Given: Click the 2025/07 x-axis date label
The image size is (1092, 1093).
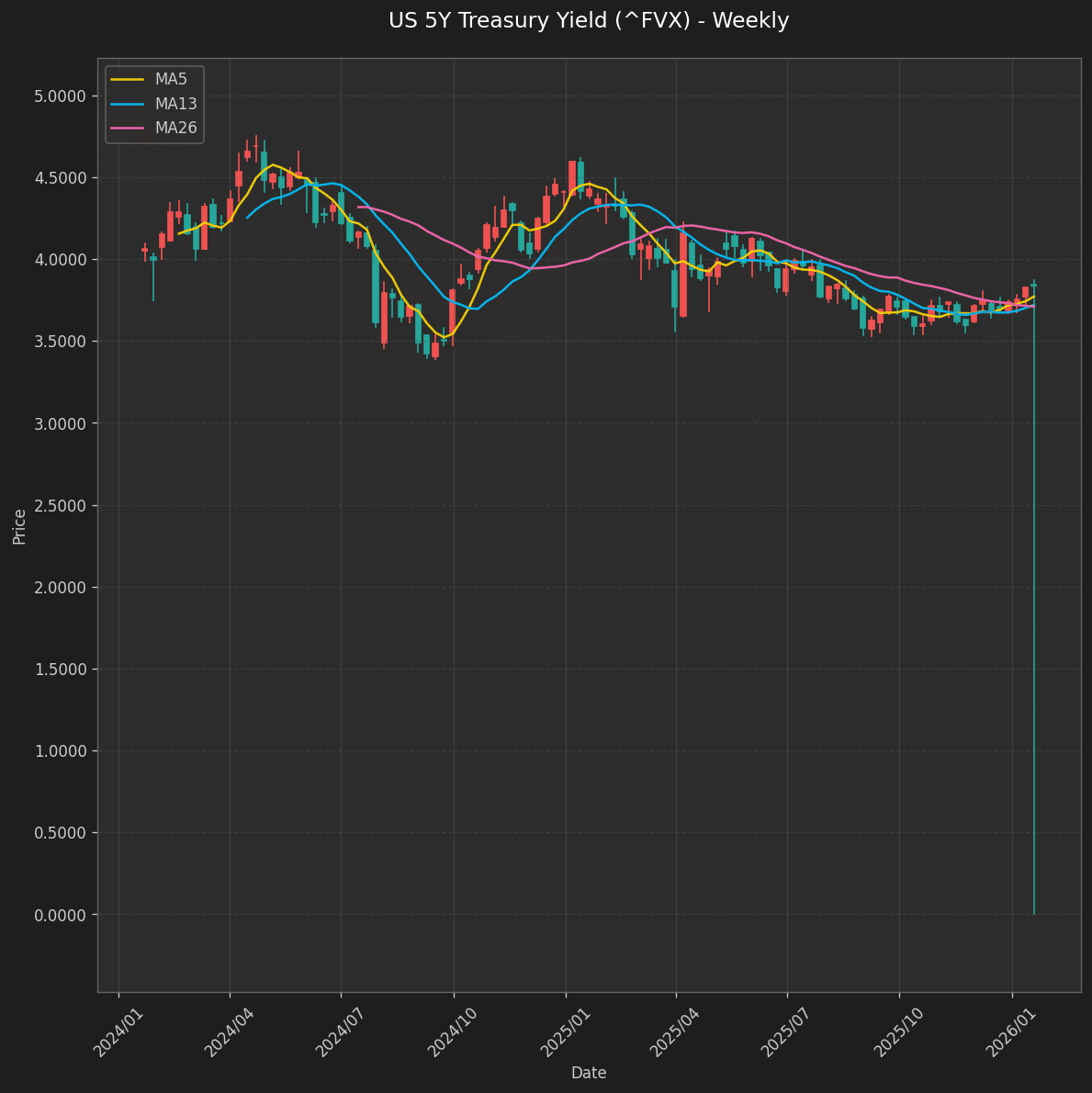Looking at the screenshot, I should pyautogui.click(x=787, y=1031).
